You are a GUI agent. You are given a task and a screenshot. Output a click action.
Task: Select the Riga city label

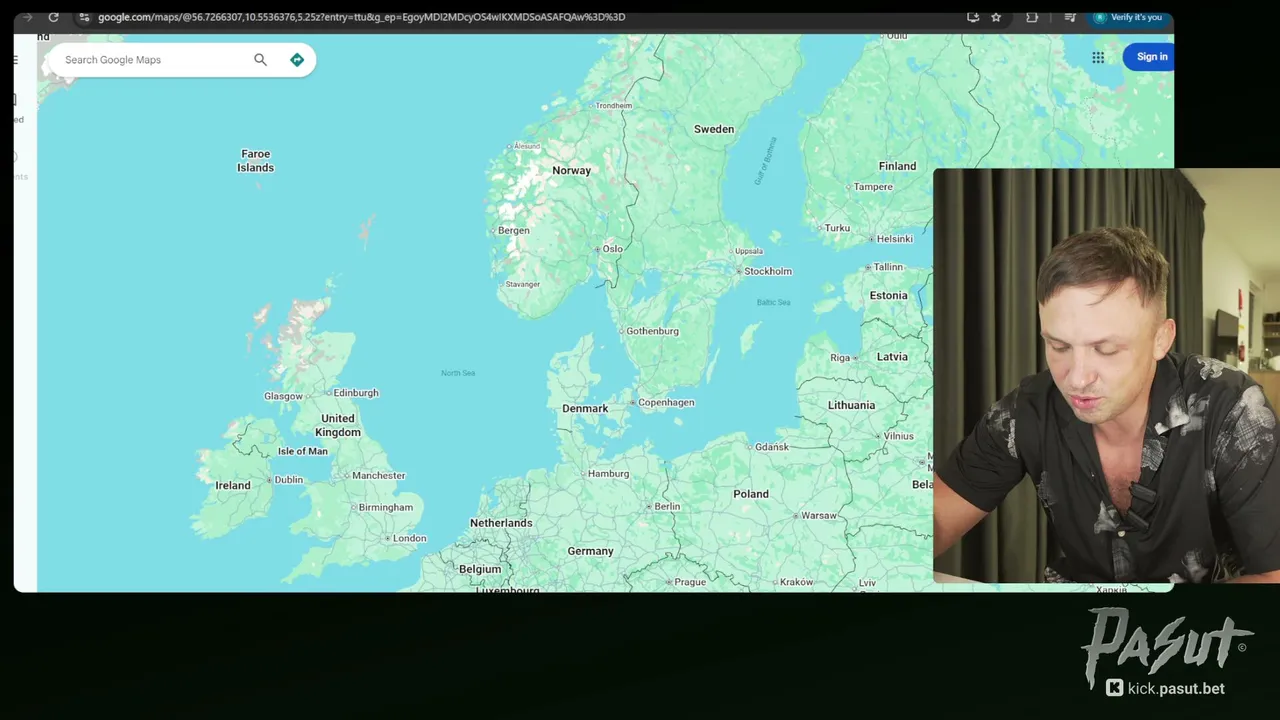click(838, 357)
